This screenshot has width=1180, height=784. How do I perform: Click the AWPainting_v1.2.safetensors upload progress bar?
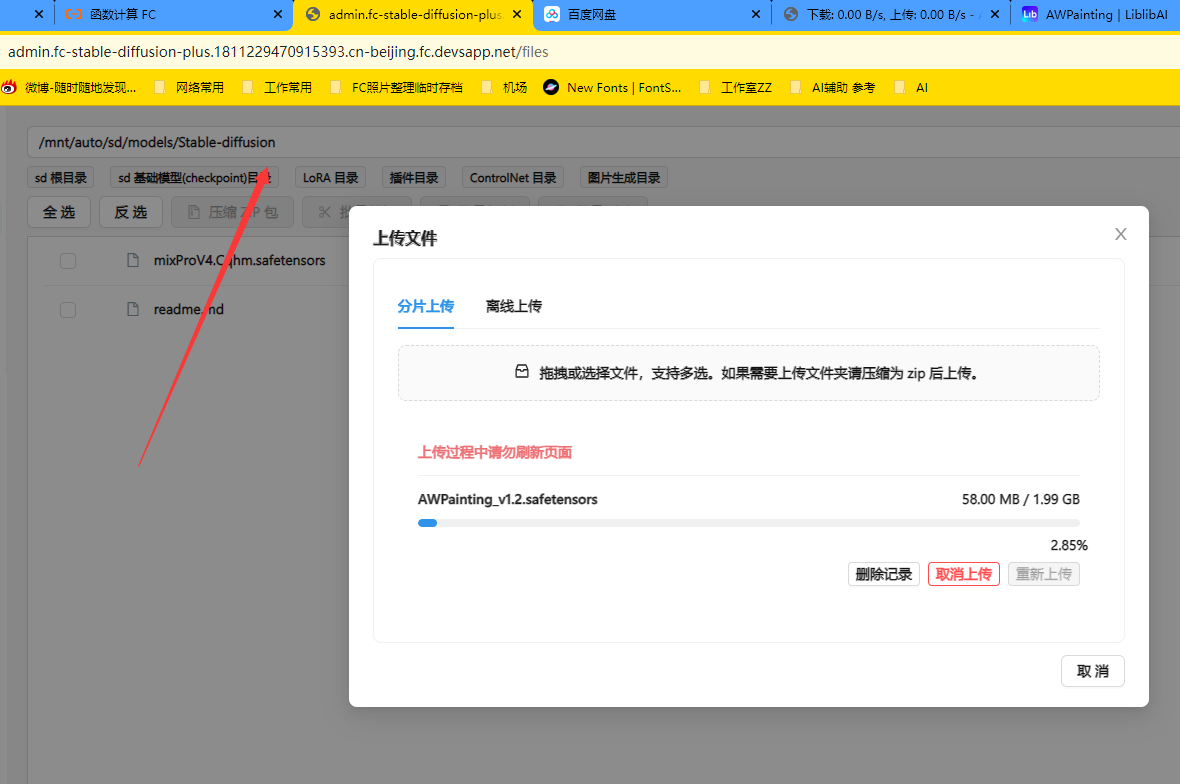pos(749,523)
